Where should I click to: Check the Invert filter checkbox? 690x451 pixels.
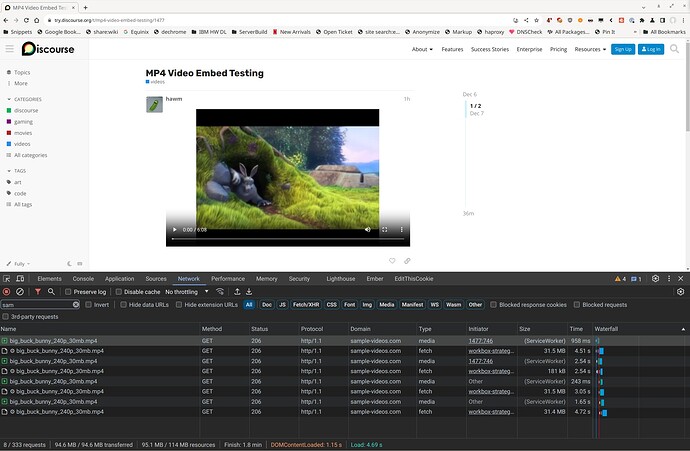click(88, 304)
